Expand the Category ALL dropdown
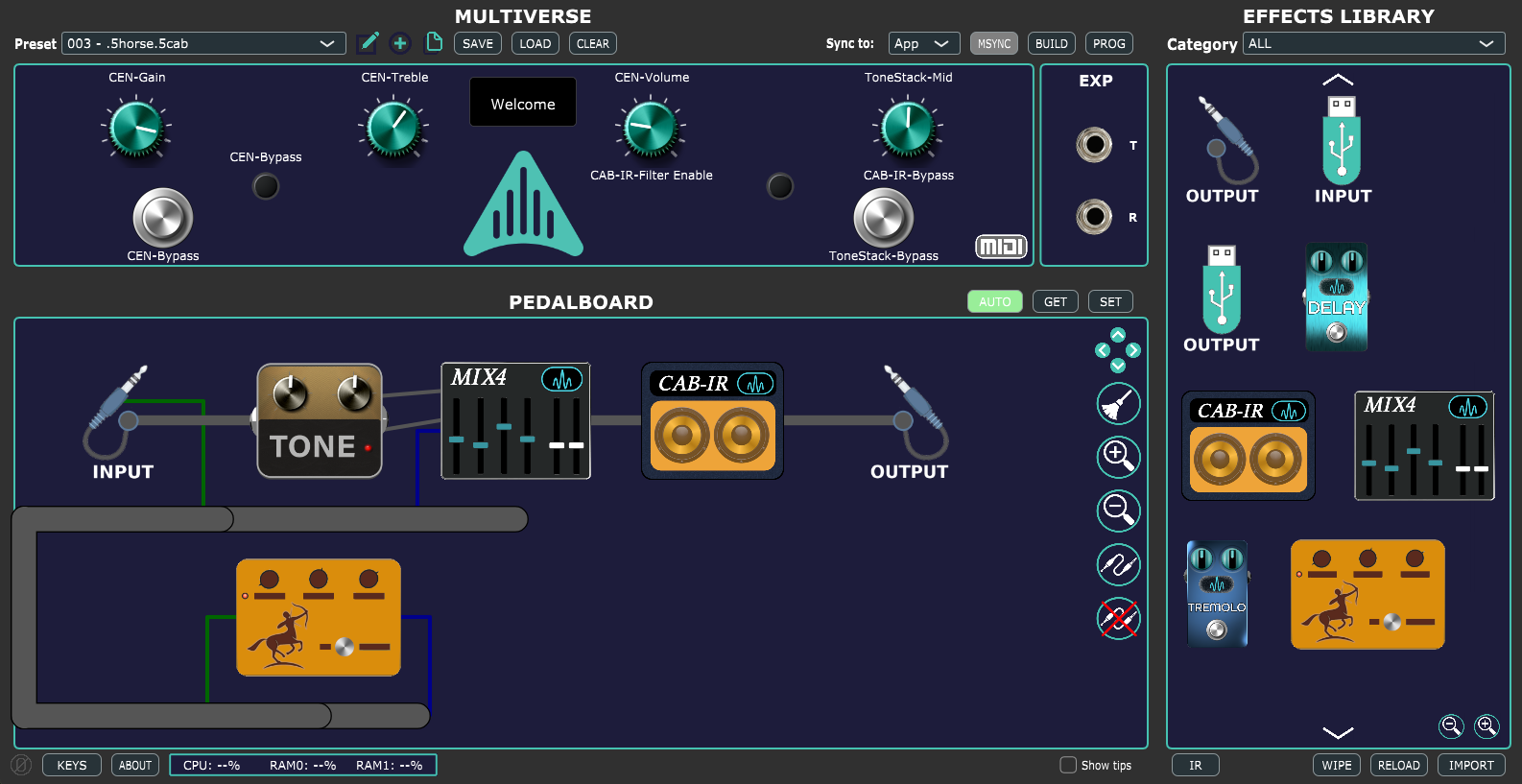 [1373, 43]
